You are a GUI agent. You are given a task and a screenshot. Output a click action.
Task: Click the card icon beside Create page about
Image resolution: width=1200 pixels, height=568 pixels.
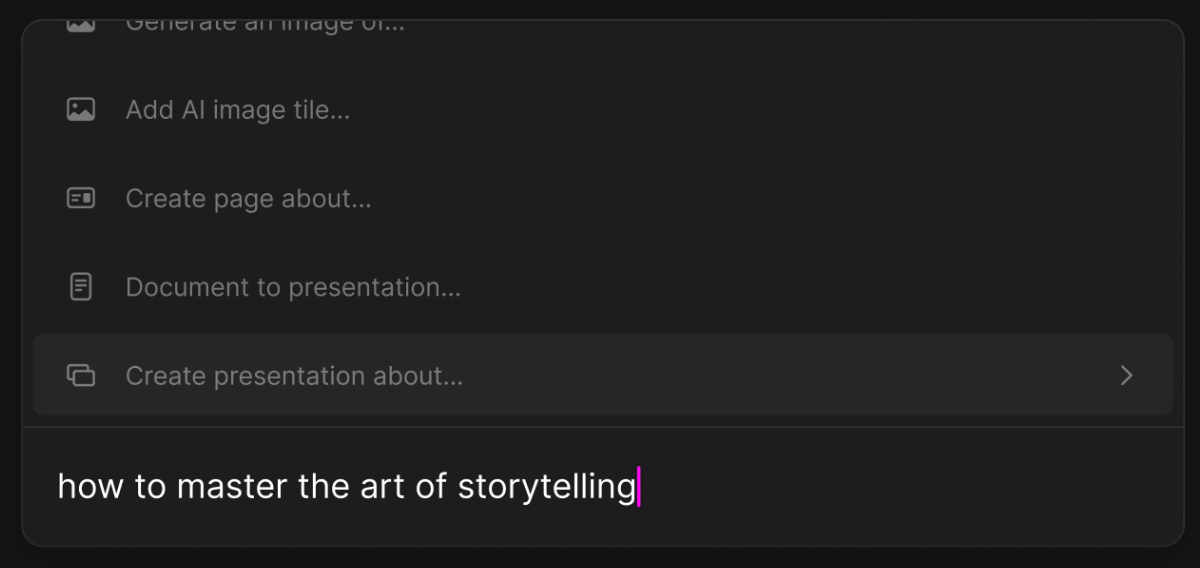point(81,198)
